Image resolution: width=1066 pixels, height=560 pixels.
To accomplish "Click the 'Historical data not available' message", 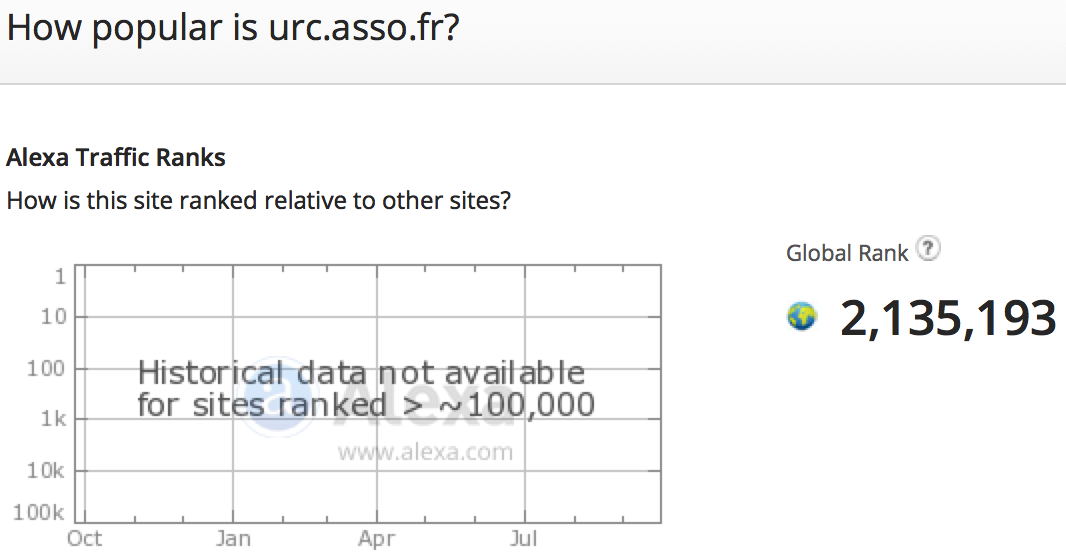I will (361, 372).
